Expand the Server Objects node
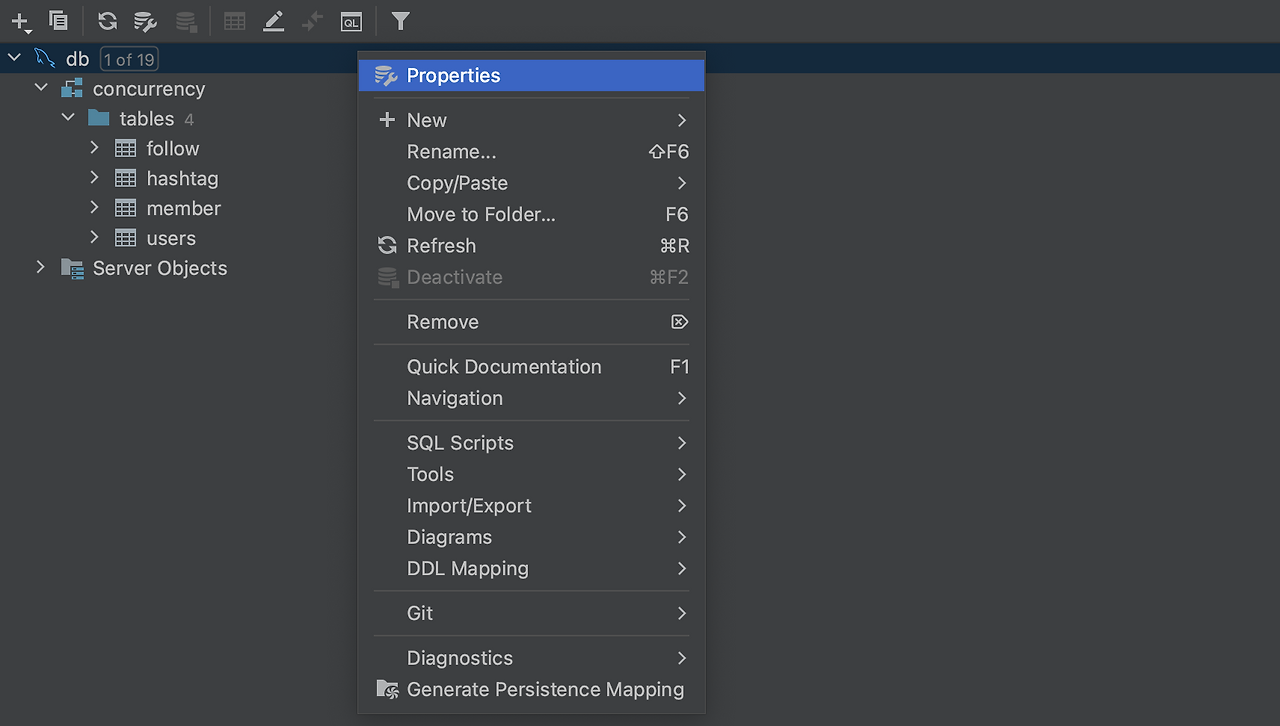Screen dimensions: 1280x726 click(x=41, y=268)
